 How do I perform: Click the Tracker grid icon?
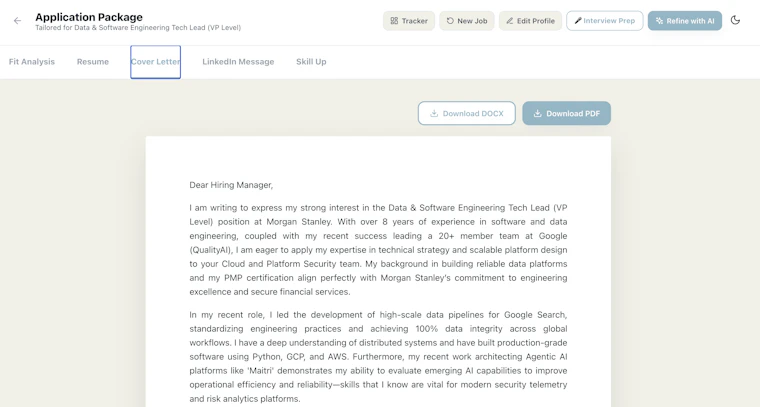394,21
